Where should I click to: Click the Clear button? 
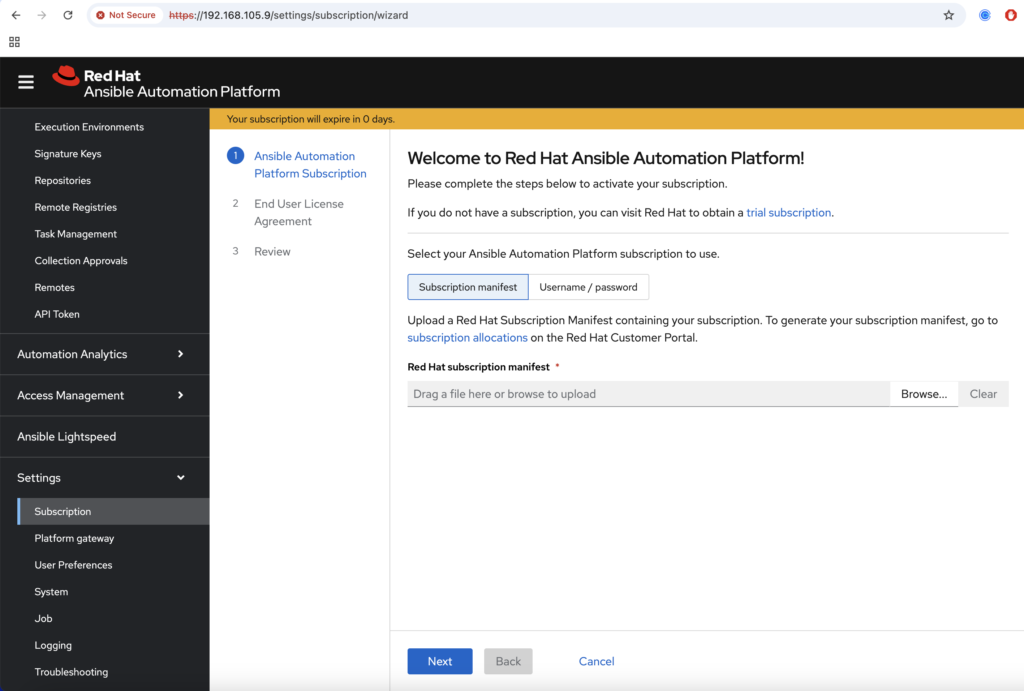tap(983, 394)
